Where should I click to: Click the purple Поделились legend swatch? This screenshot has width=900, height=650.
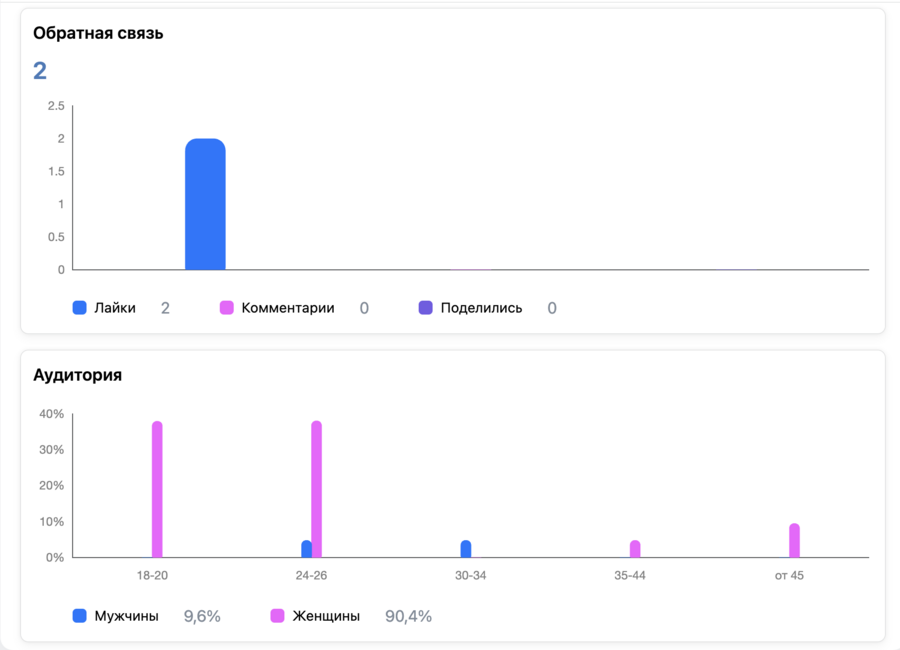425,308
